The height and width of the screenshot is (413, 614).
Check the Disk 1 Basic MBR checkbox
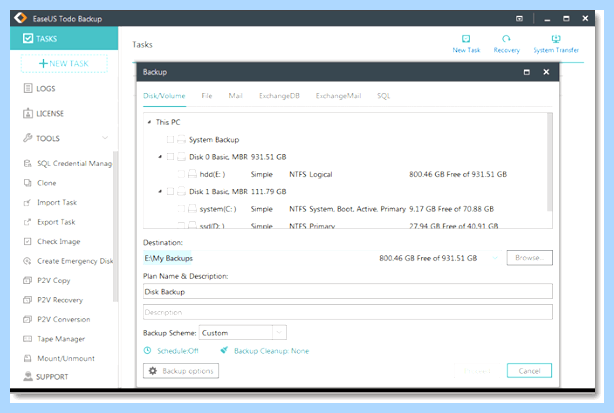tap(170, 191)
